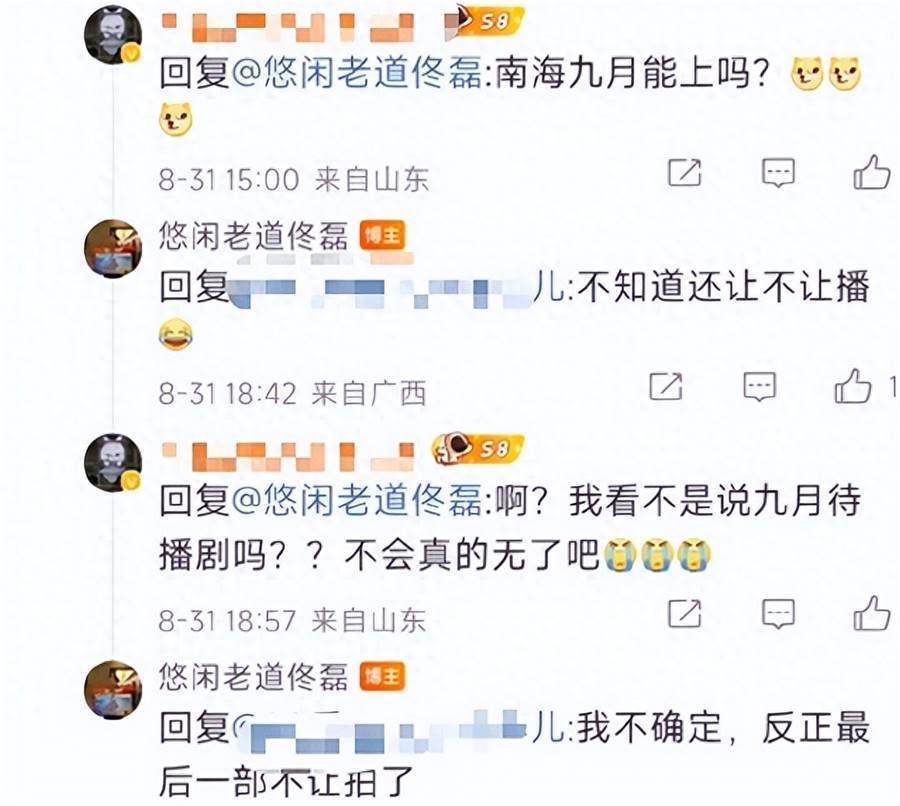Click the 博主 badge in the last reply
The image size is (900, 806).
383,676
